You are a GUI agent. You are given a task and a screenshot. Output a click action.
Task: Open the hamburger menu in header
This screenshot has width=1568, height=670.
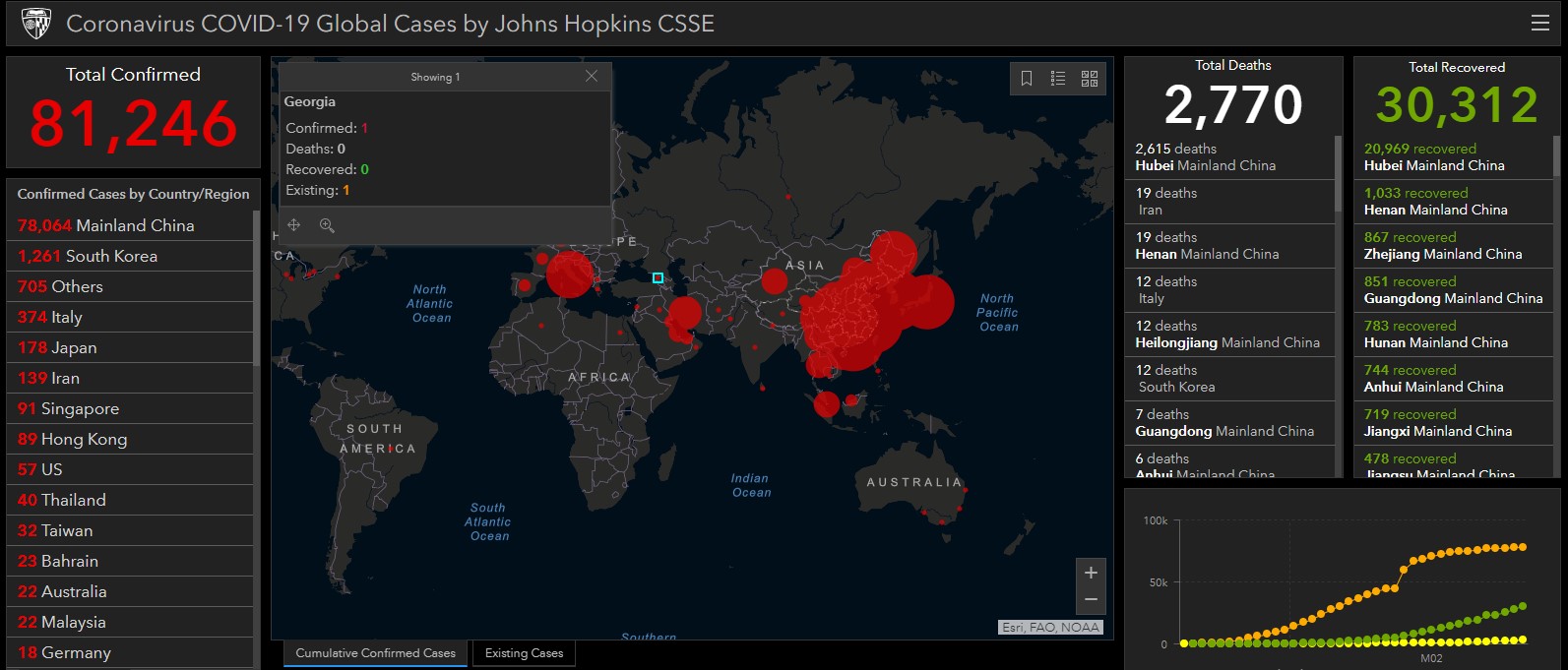pos(1540,23)
